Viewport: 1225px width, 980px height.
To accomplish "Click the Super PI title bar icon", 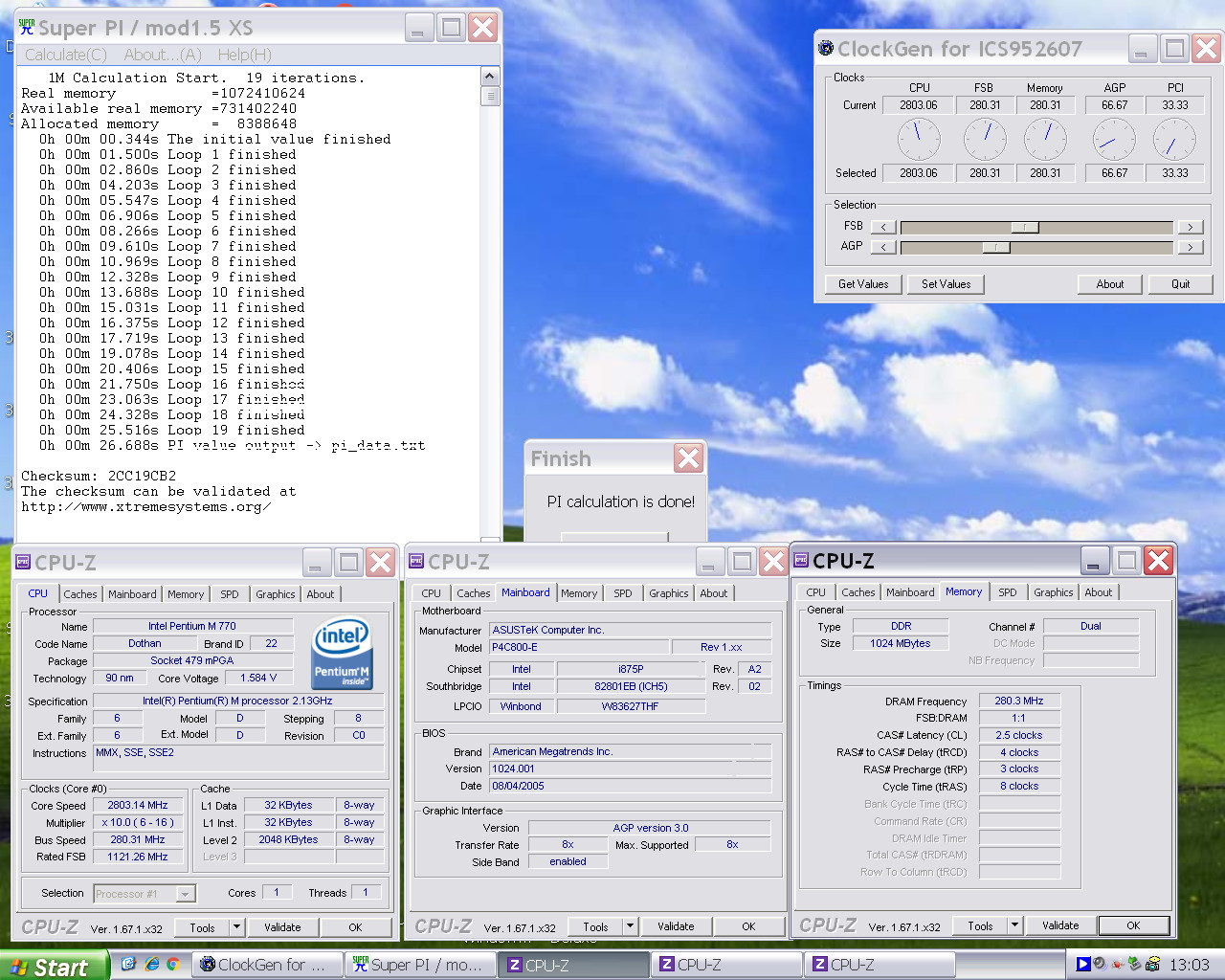I will 27,28.
